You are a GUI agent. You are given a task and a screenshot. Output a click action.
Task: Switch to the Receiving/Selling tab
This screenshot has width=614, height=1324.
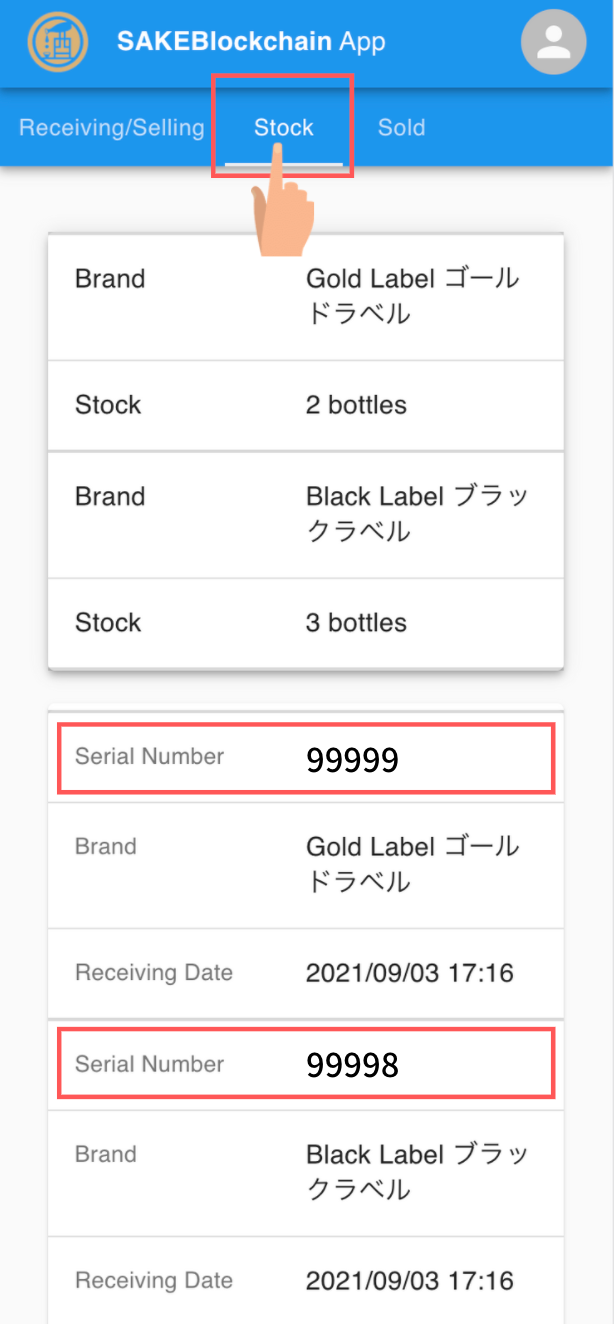click(111, 128)
